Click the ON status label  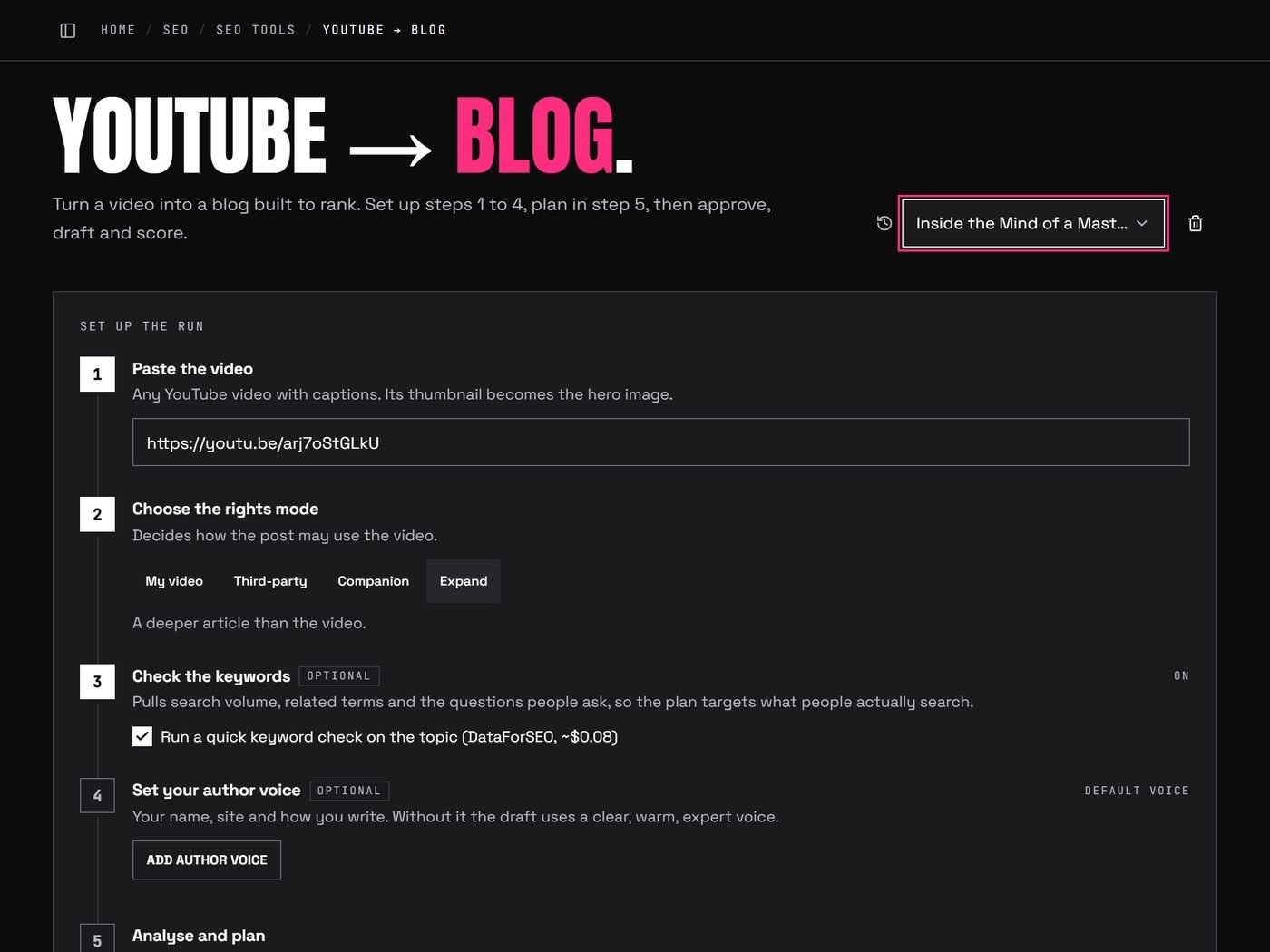coord(1181,675)
